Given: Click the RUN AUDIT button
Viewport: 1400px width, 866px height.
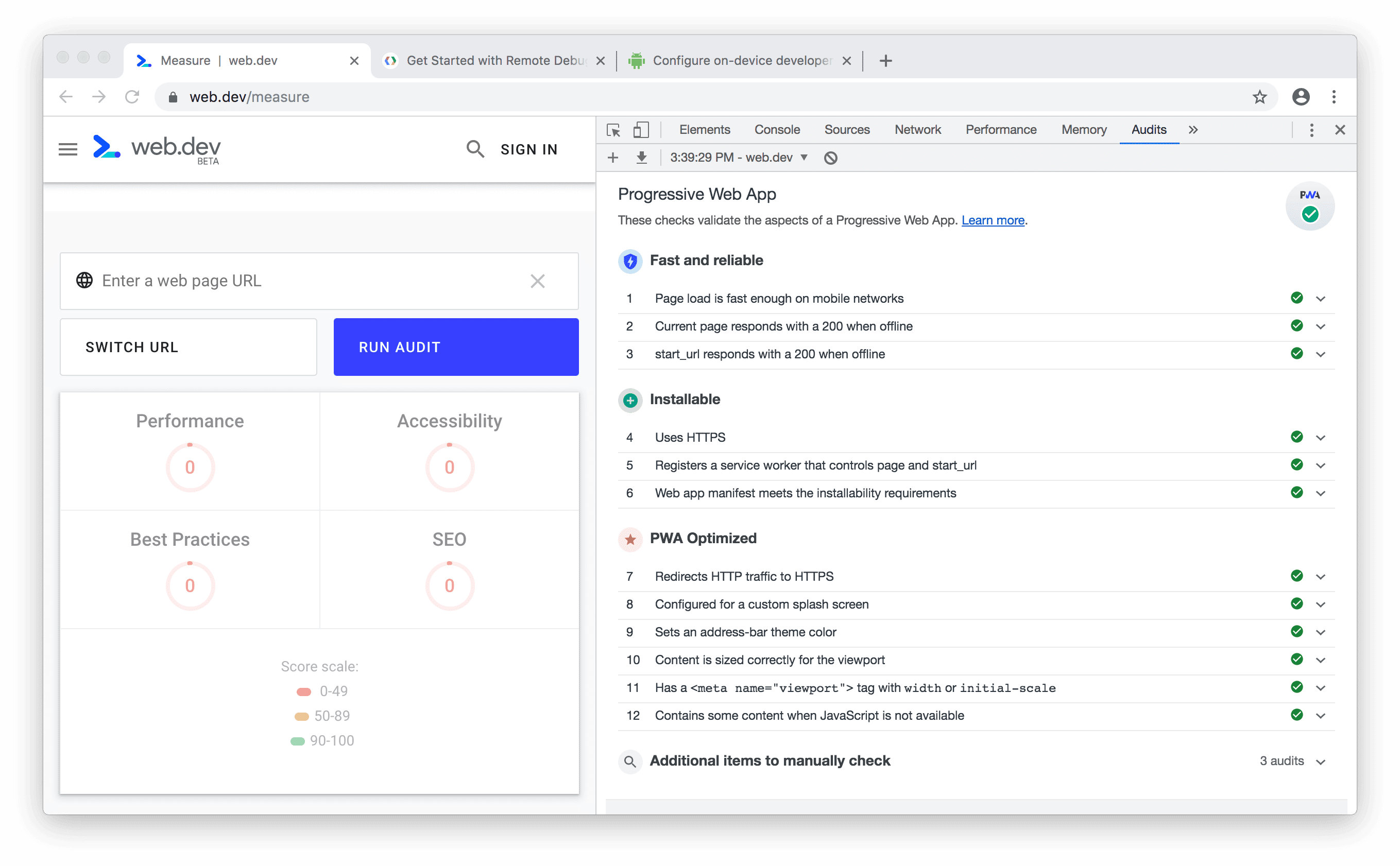Looking at the screenshot, I should [x=455, y=347].
